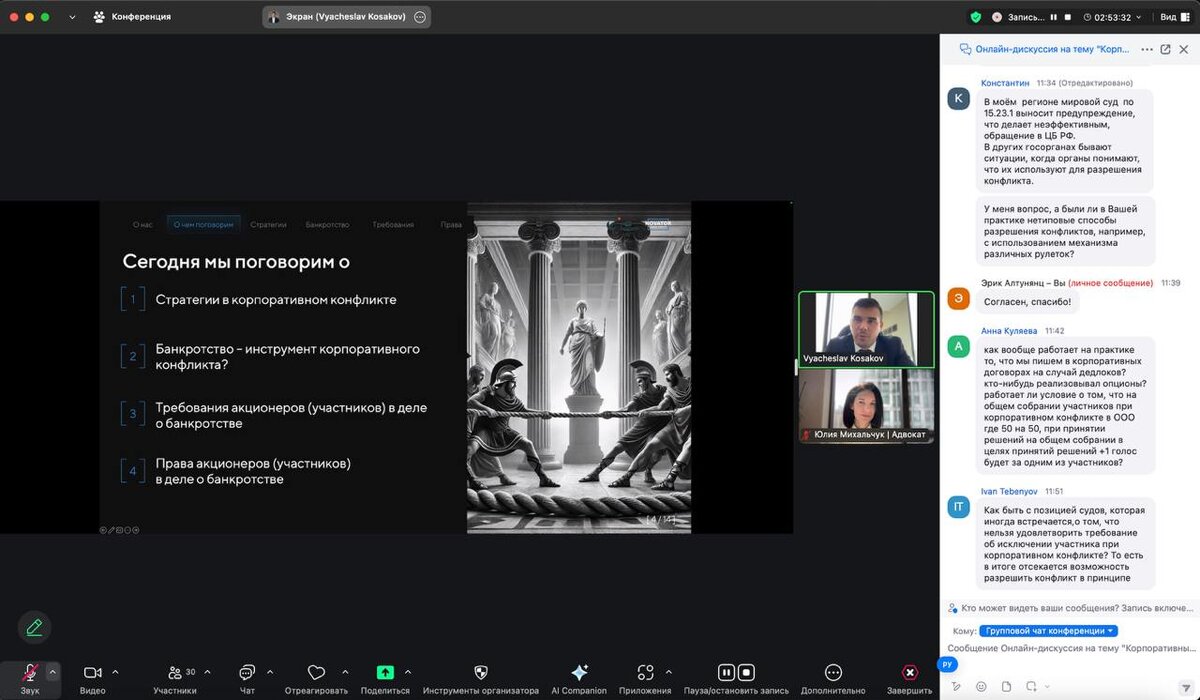This screenshot has height=700, width=1200.
Task: Open the Вид view layout menu
Action: (1174, 17)
